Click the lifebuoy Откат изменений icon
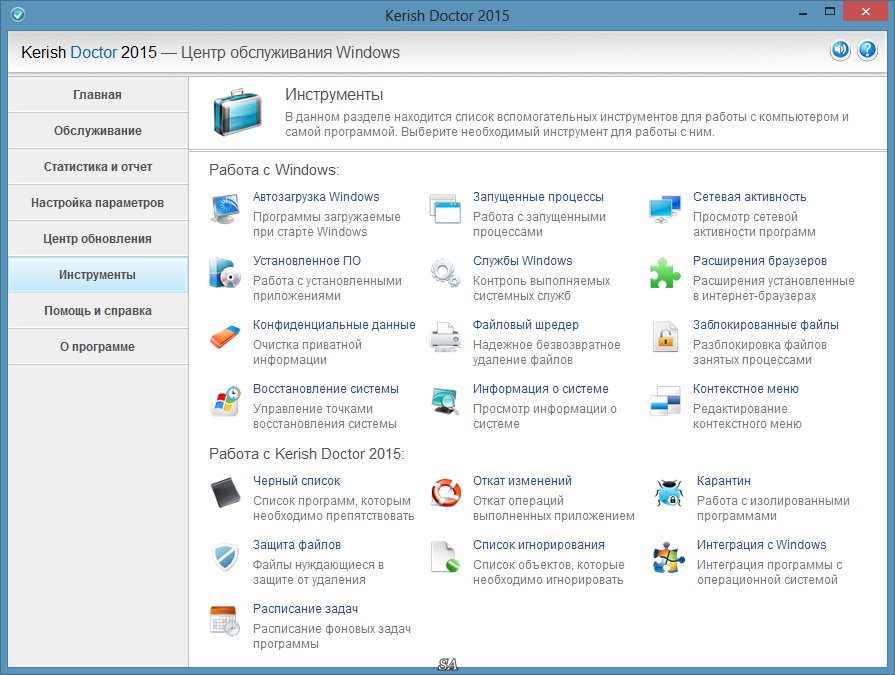895x675 pixels. tap(446, 492)
